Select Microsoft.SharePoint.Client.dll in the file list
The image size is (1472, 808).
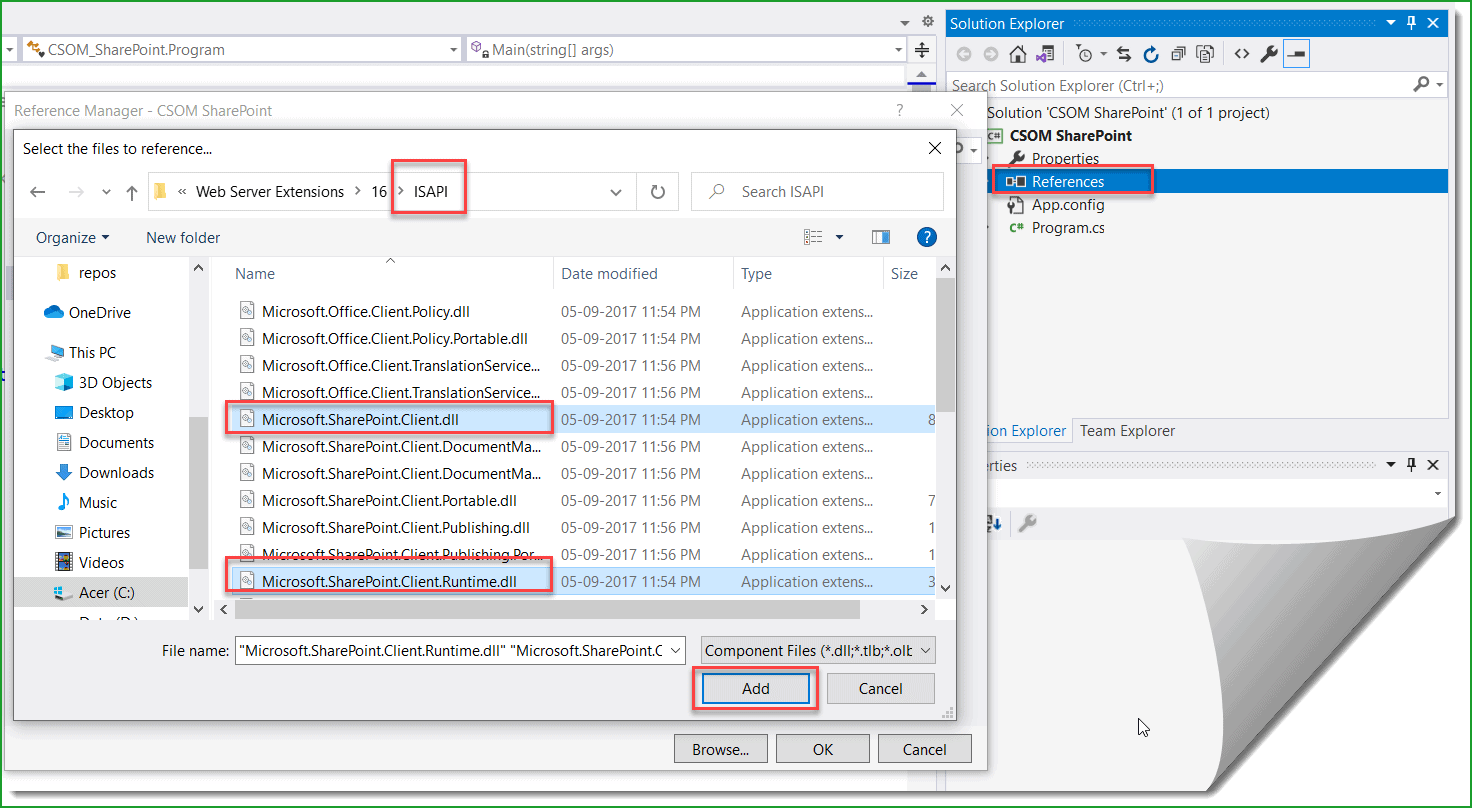pos(360,419)
